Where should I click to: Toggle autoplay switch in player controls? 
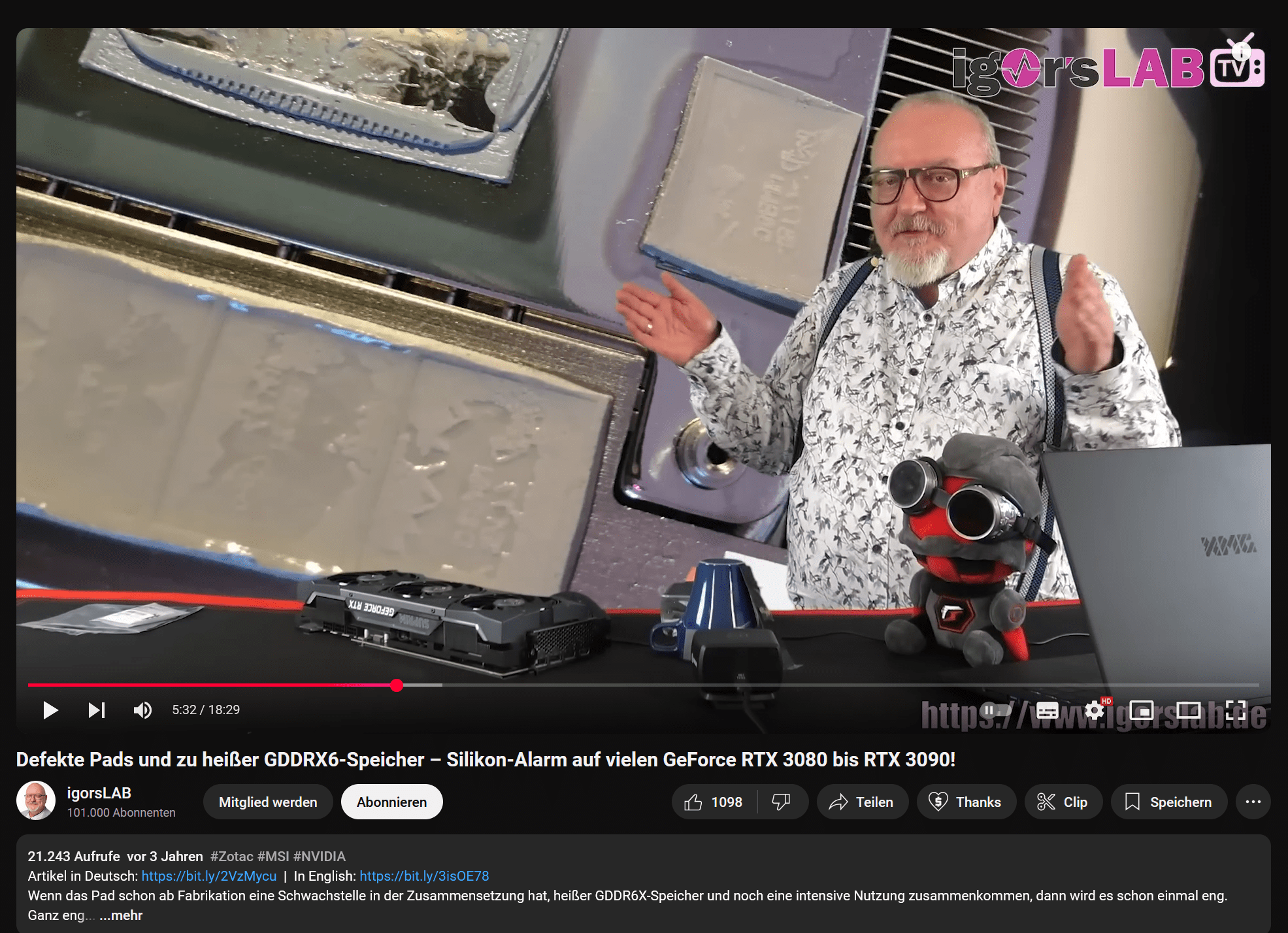[997, 710]
